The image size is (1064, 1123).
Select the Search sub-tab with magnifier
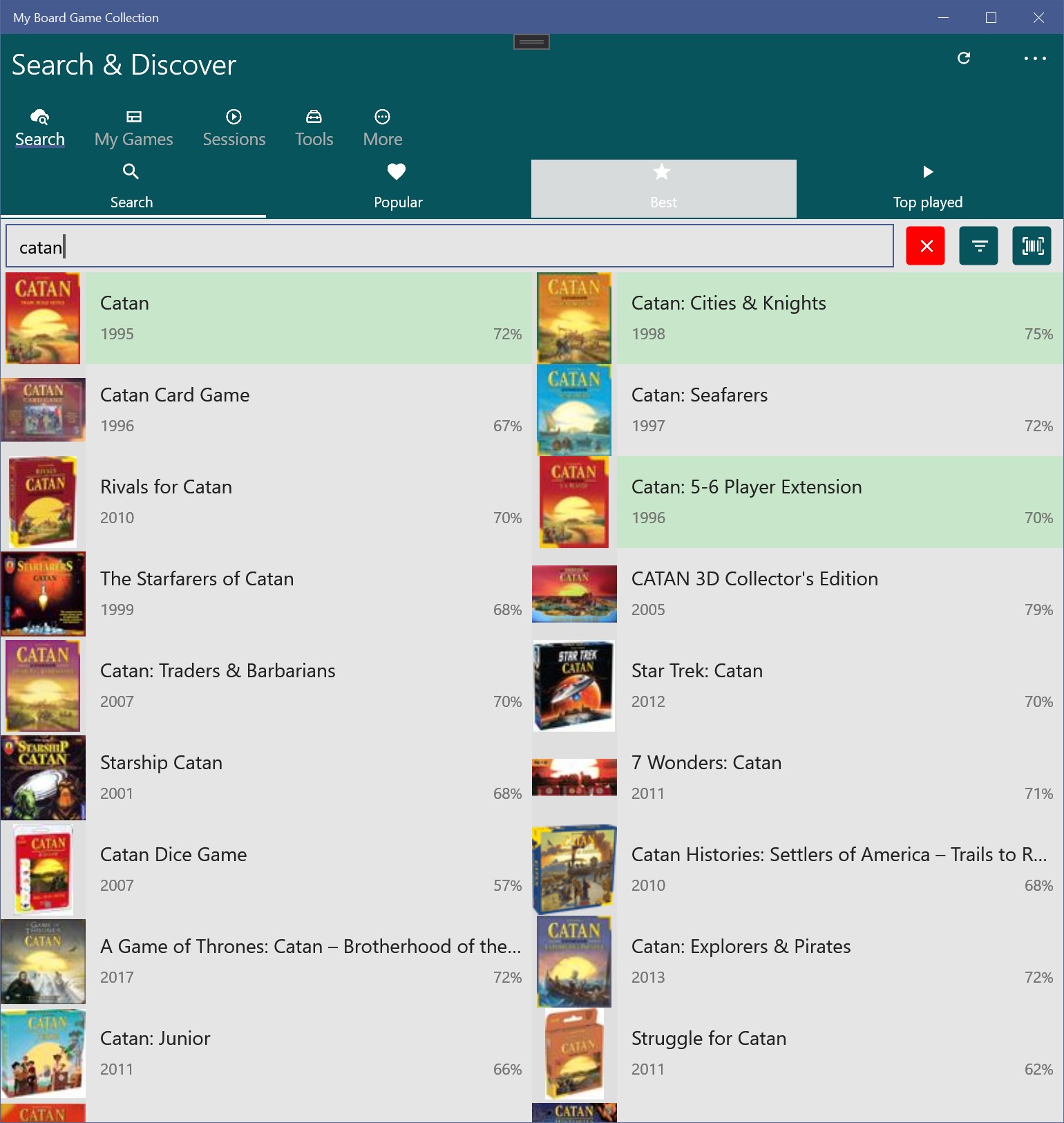point(133,188)
